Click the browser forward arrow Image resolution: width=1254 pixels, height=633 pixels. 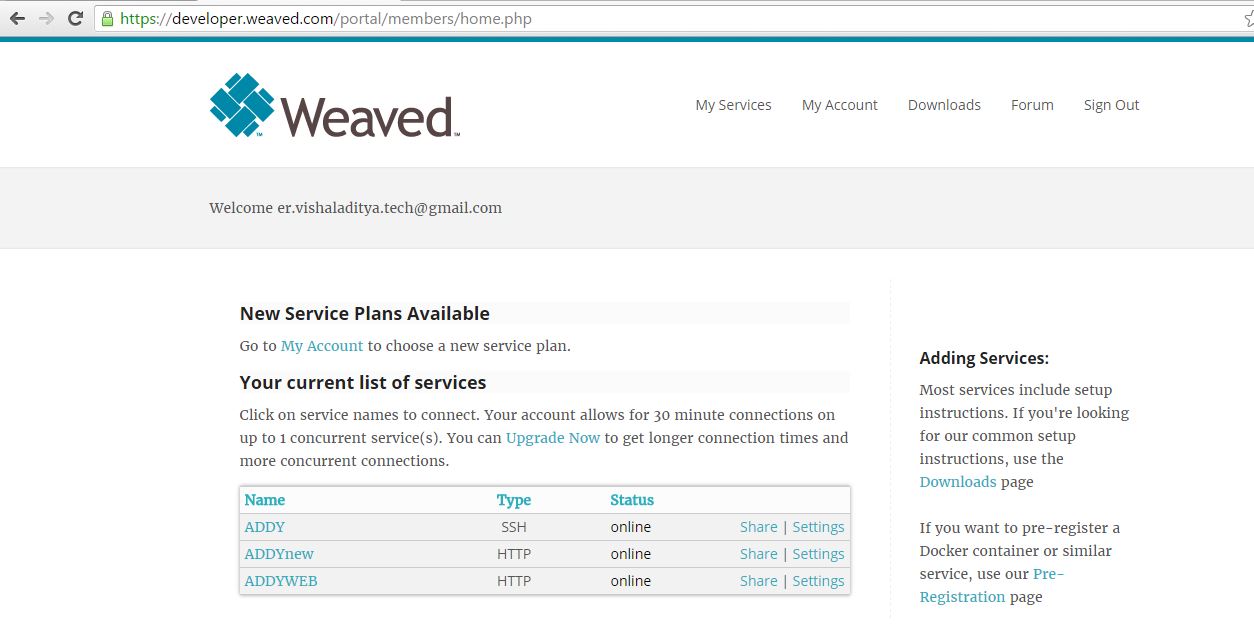coord(45,17)
